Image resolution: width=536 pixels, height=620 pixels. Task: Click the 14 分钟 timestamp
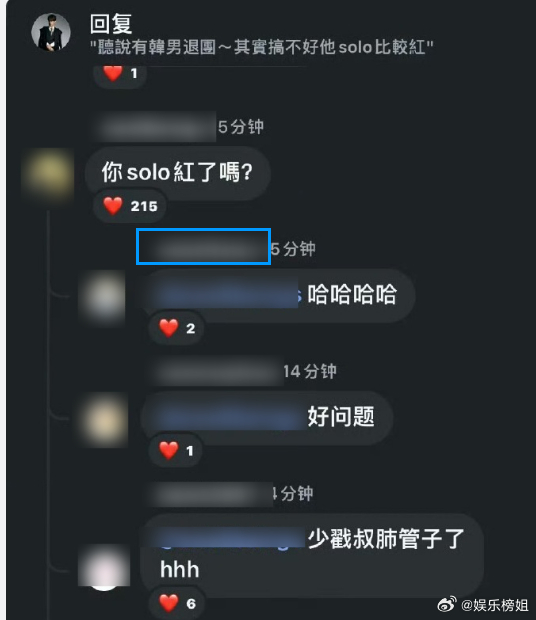310,371
